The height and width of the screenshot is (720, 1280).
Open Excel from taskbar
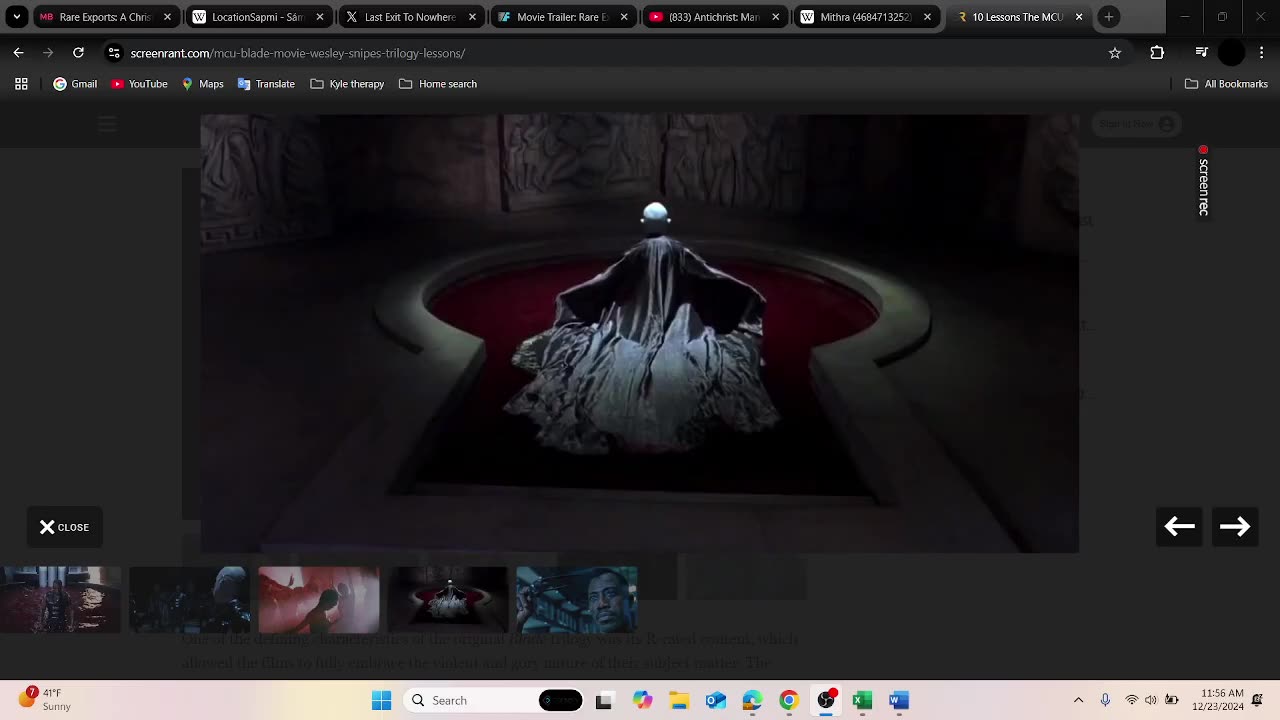[x=862, y=701]
